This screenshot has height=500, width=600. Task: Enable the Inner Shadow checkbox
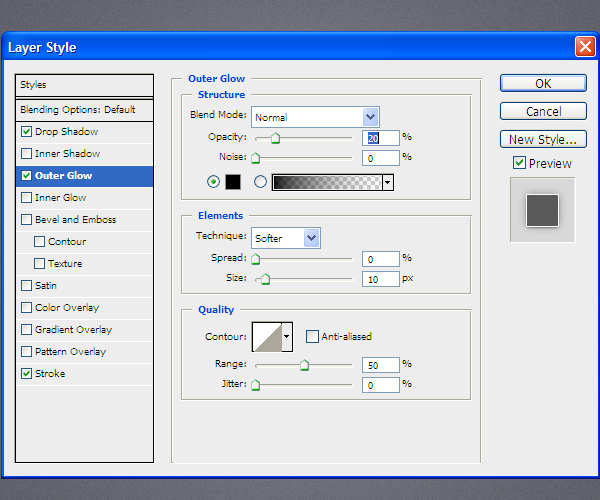click(x=26, y=153)
